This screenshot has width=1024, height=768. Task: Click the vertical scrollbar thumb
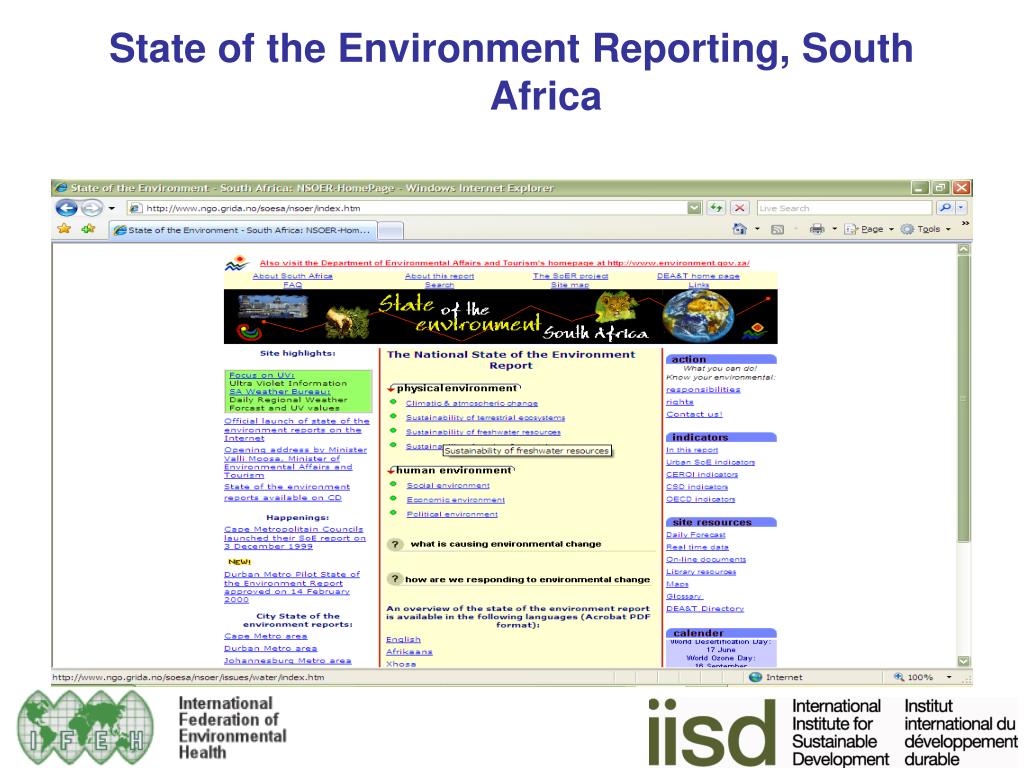[964, 398]
